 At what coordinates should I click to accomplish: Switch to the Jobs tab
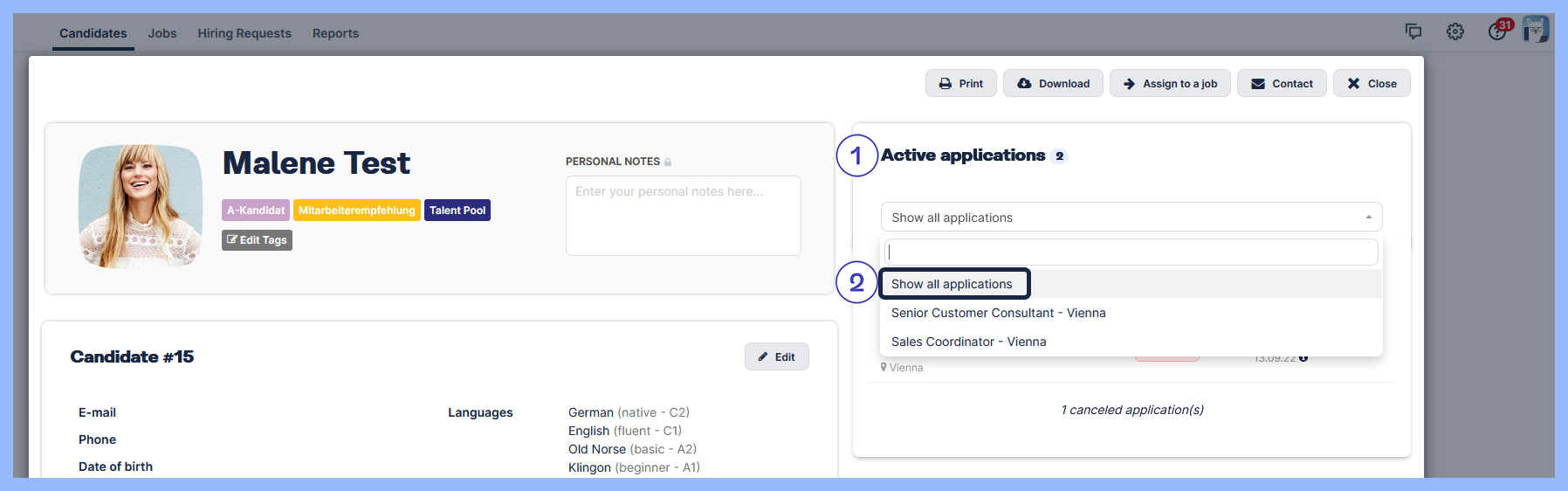(162, 33)
